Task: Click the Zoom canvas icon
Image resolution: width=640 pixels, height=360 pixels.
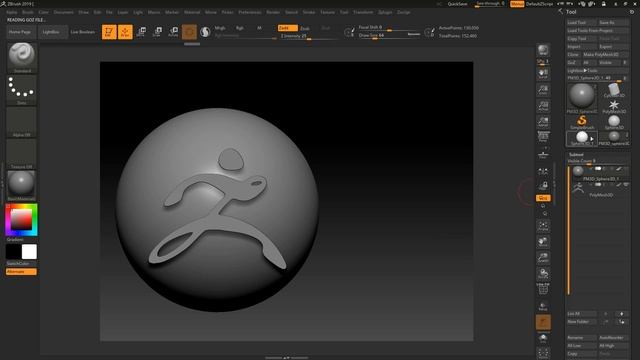Action: 543,89
